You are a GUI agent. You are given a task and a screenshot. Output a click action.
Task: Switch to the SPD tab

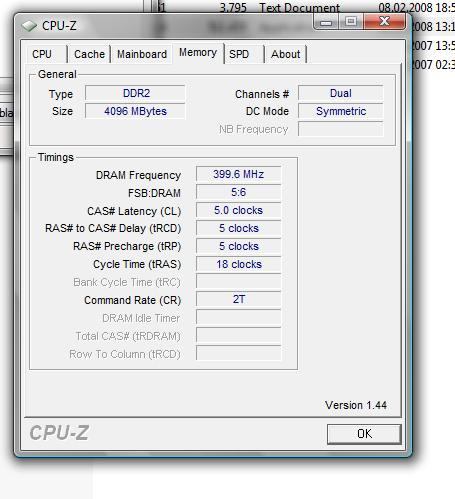click(x=239, y=54)
